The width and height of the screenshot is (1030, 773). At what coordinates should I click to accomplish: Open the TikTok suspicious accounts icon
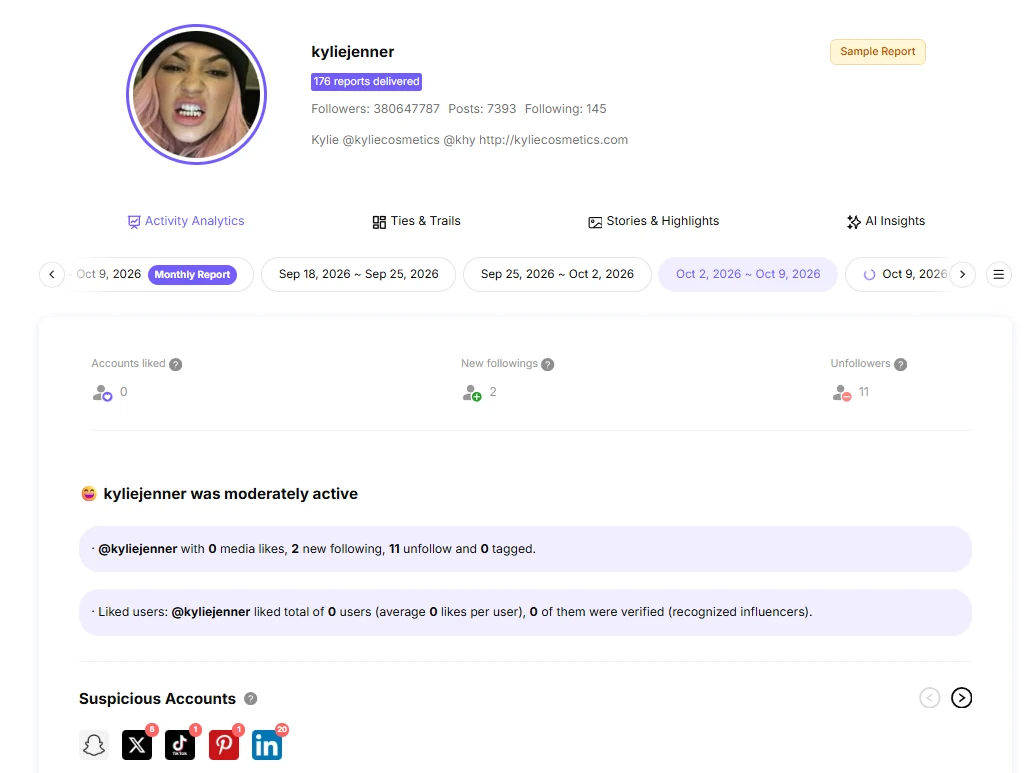[180, 745]
